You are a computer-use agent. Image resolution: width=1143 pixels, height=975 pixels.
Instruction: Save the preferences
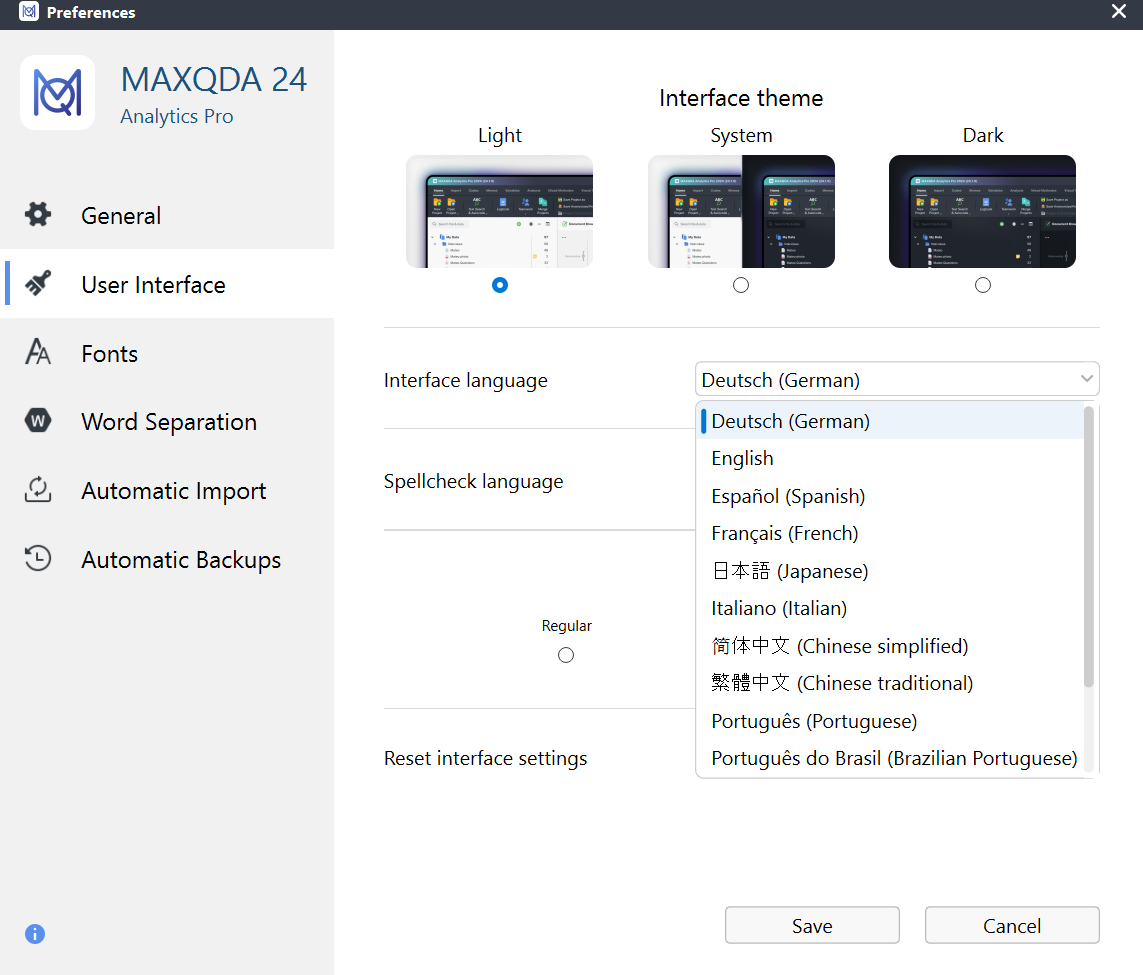pyautogui.click(x=812, y=925)
